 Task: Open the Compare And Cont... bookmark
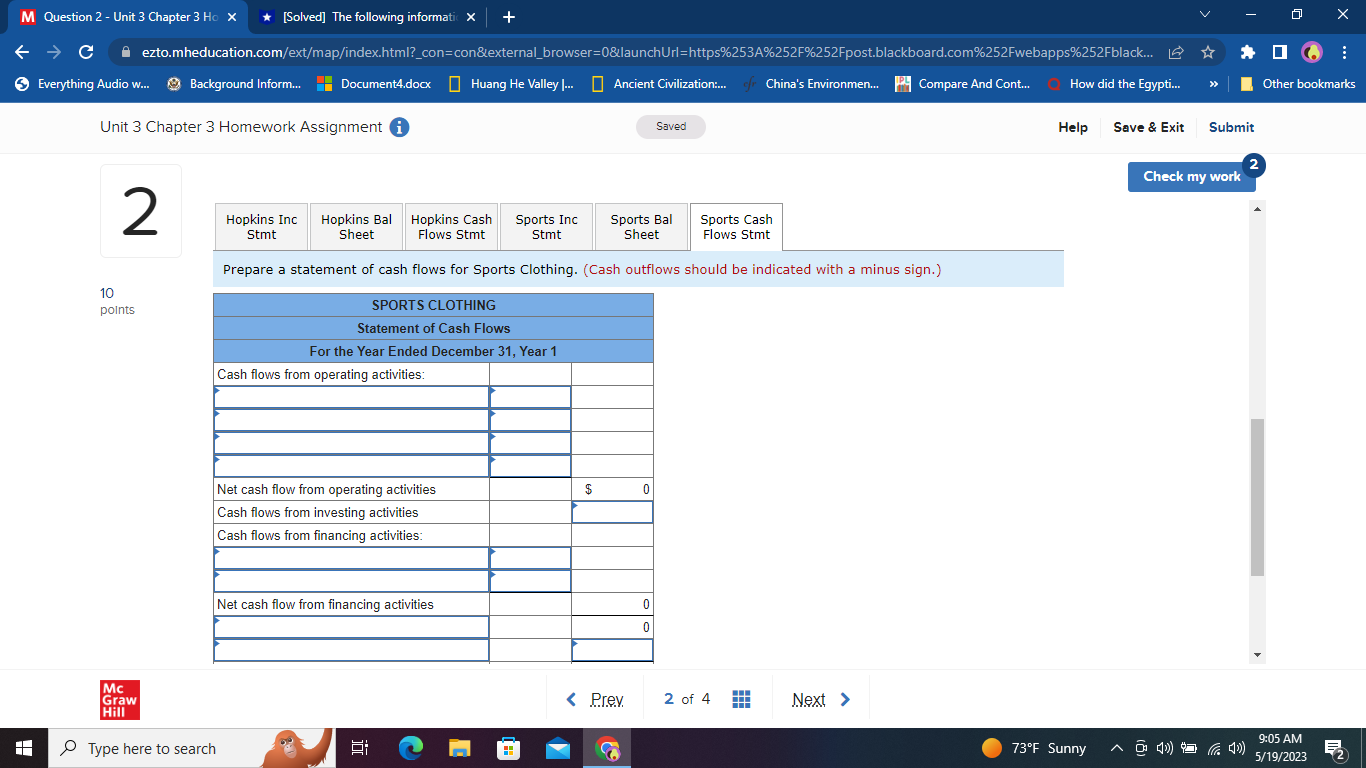tap(963, 84)
